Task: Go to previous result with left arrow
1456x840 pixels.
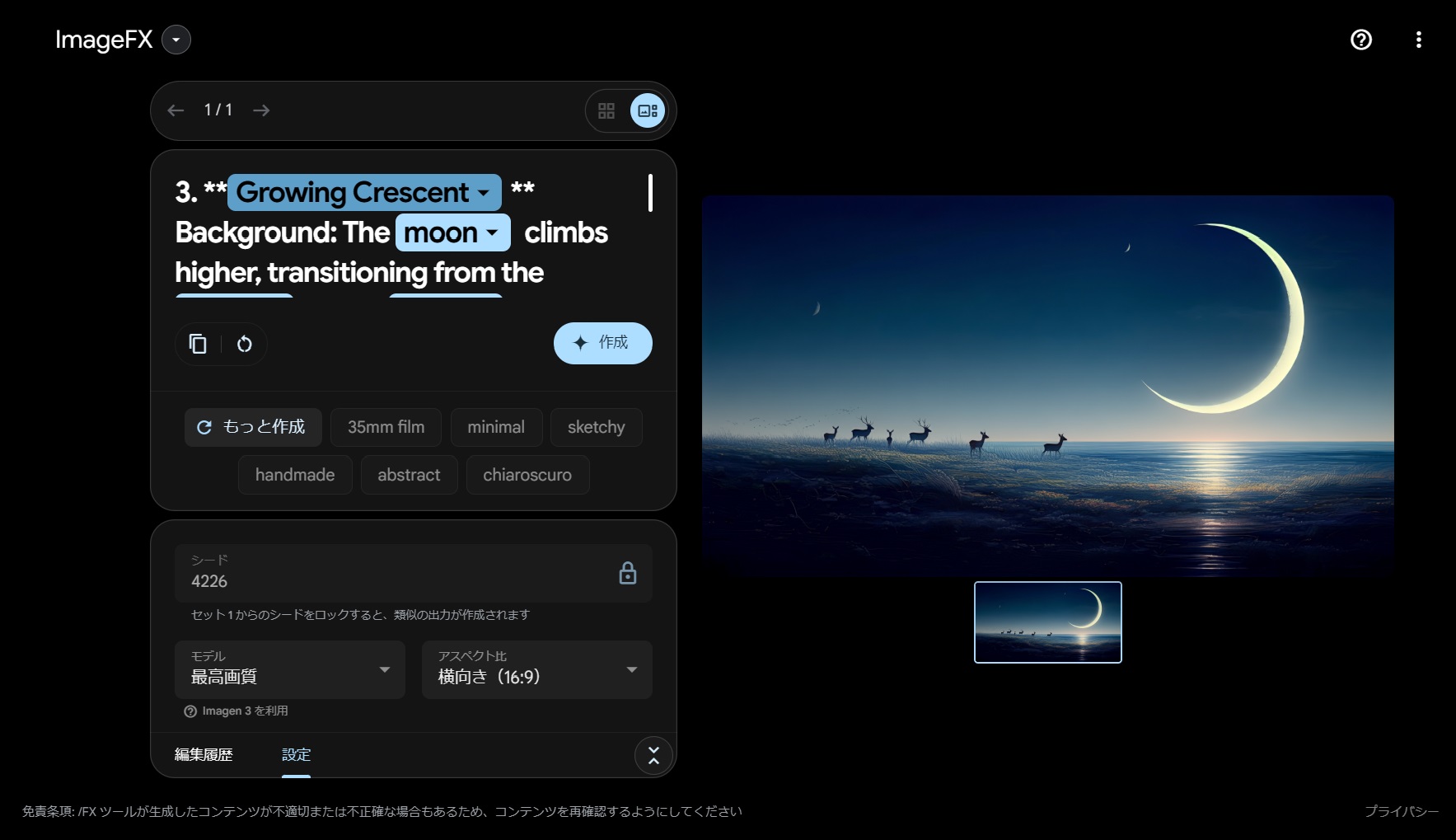Action: coord(176,110)
